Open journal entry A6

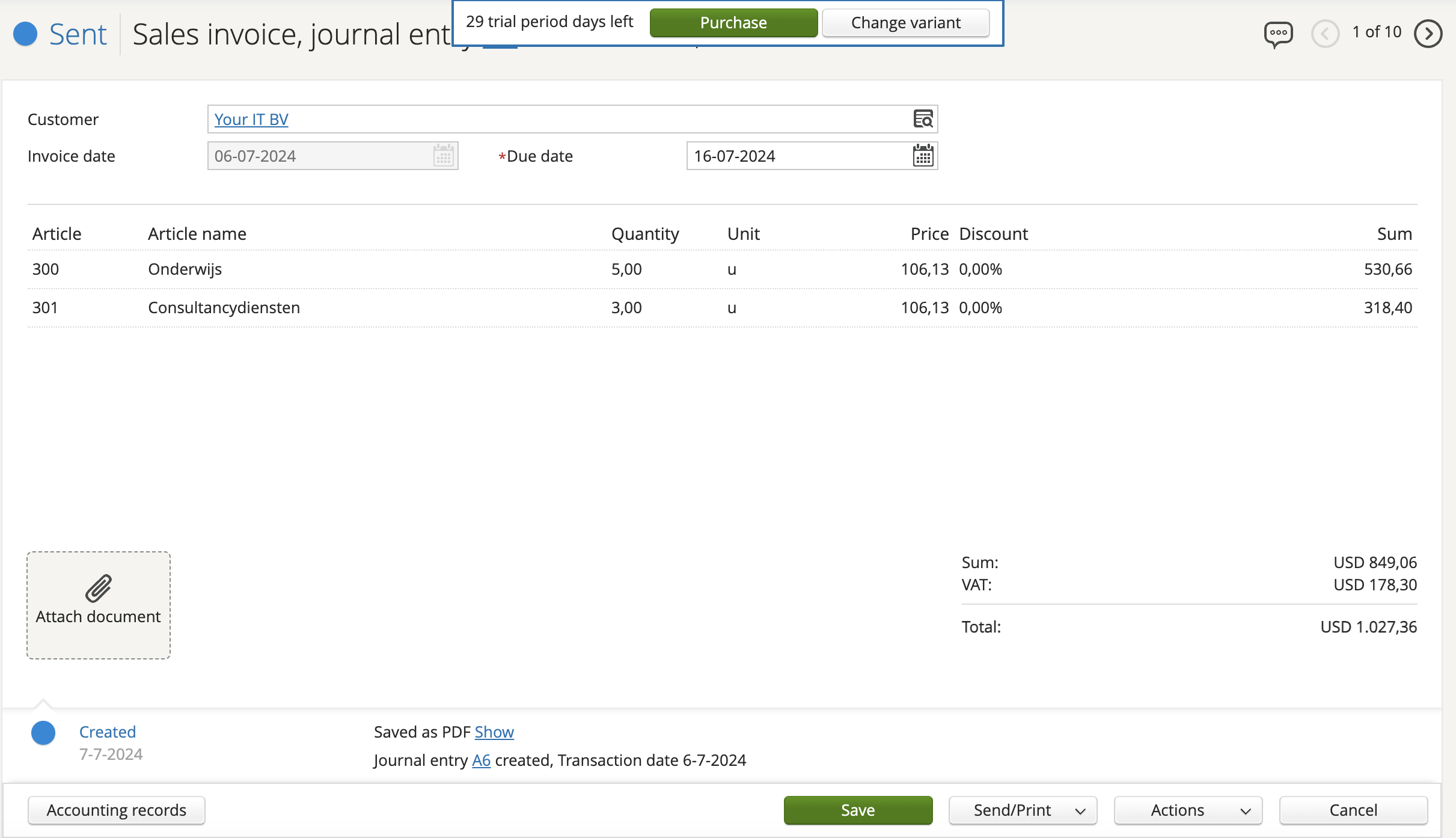pos(481,759)
